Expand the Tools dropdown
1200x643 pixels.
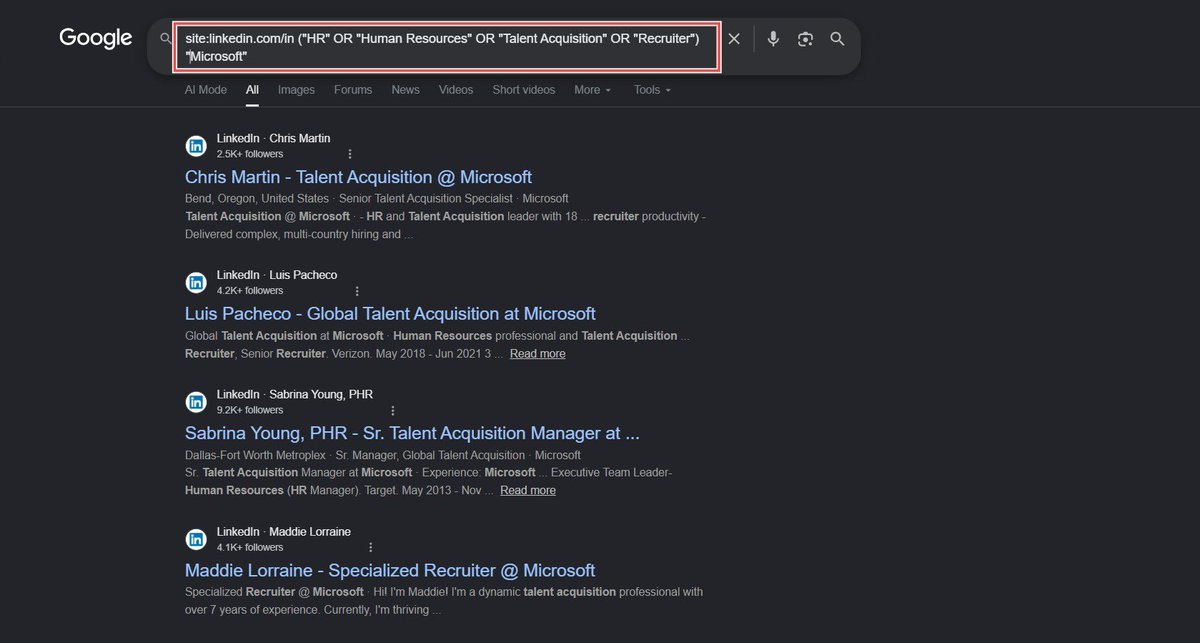[x=652, y=90]
